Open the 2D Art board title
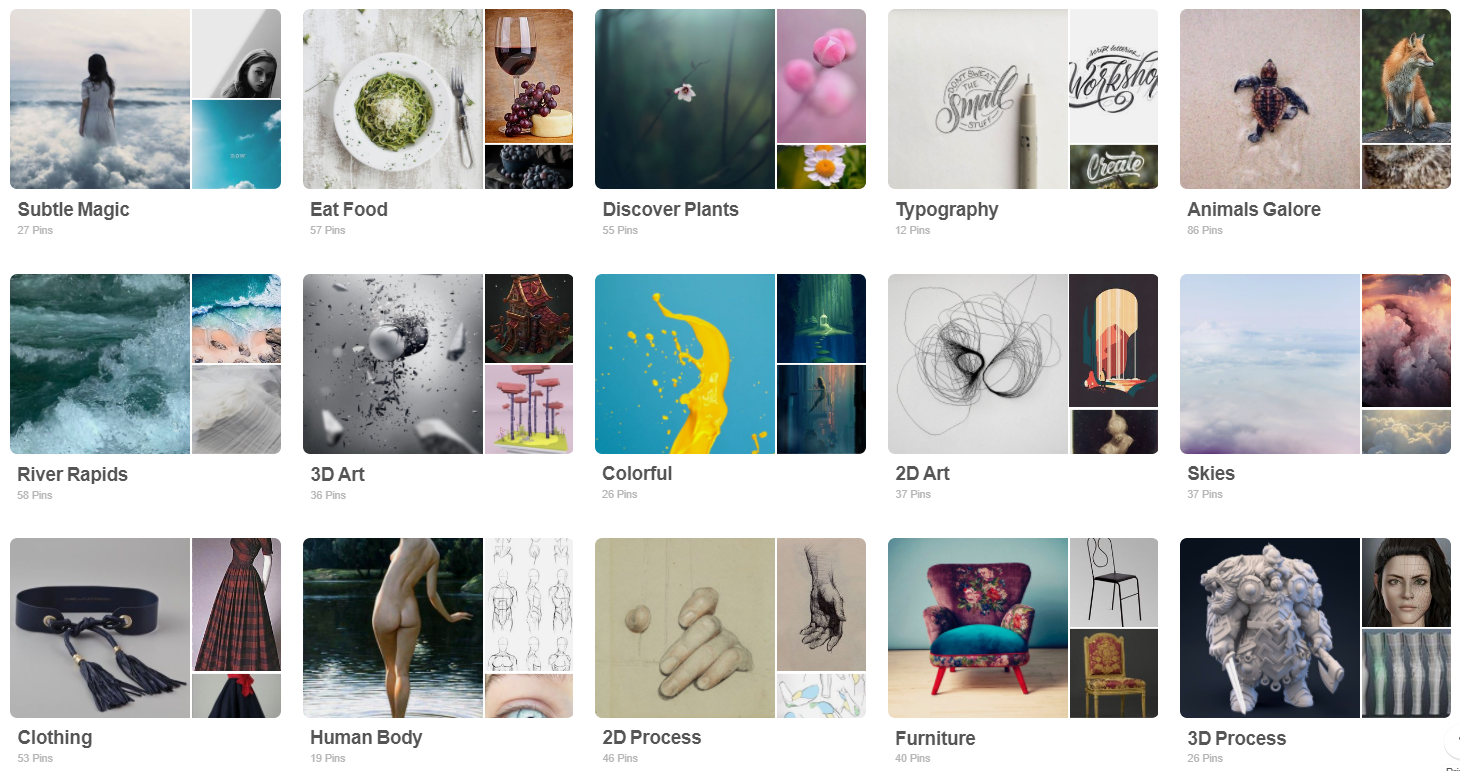This screenshot has height=771, width=1460. (922, 474)
